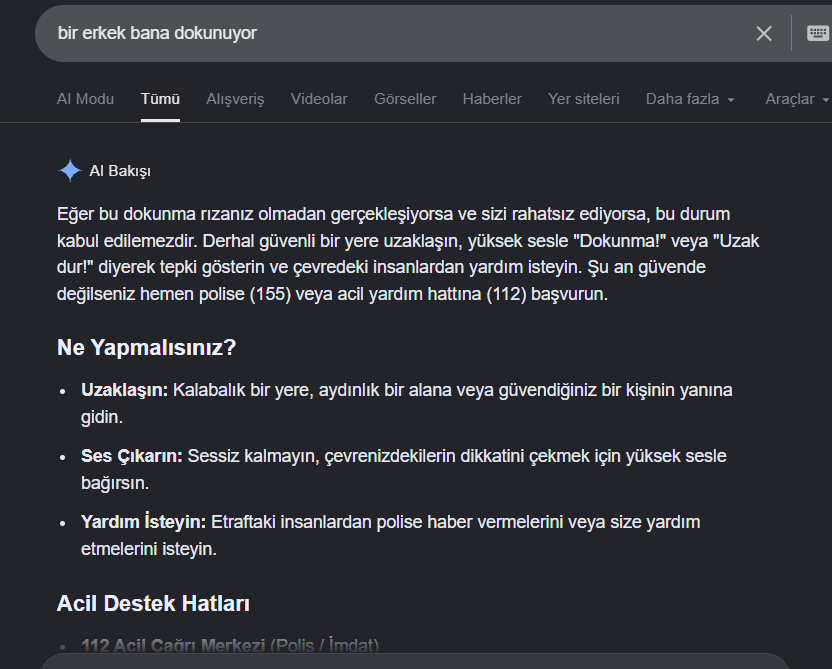This screenshot has height=669, width=832.
Task: Click the 'Yardım İsteyin:' bullet label
Action: 143,522
